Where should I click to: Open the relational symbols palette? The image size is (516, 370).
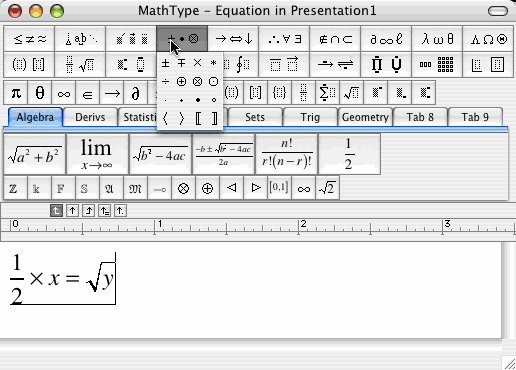pos(29,39)
